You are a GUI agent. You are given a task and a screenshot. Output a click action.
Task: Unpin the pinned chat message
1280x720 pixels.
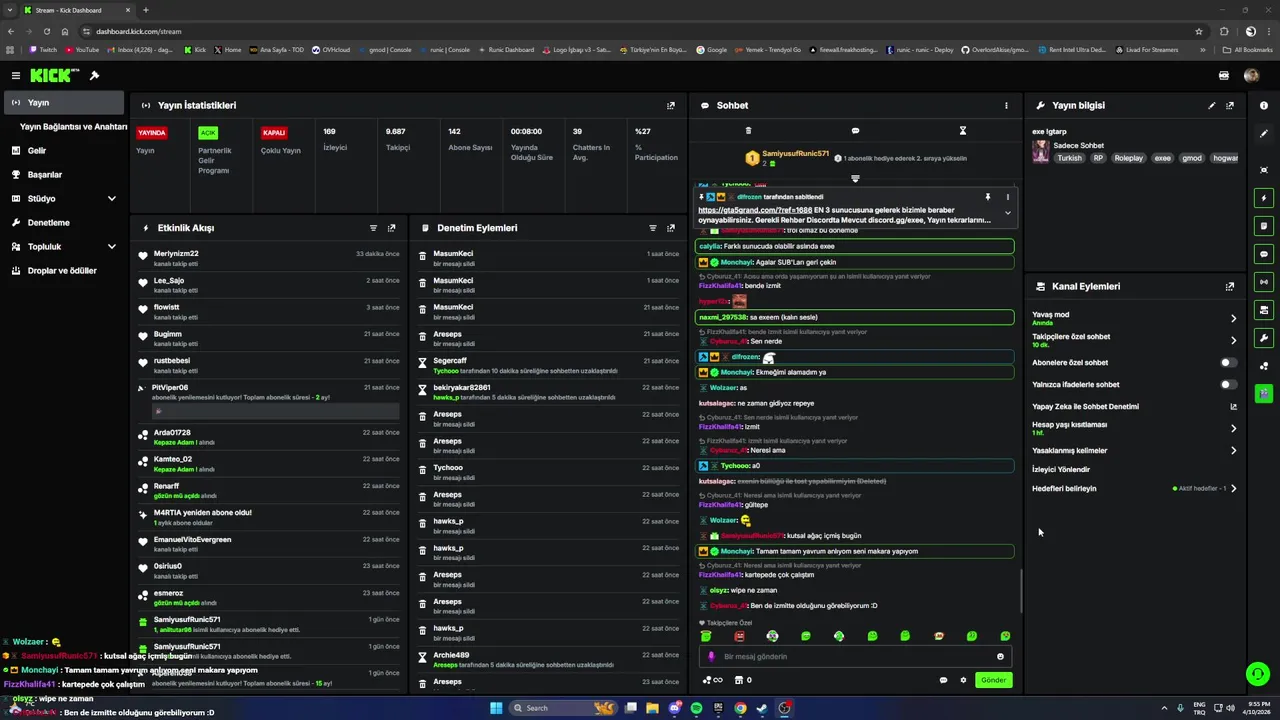click(x=987, y=197)
